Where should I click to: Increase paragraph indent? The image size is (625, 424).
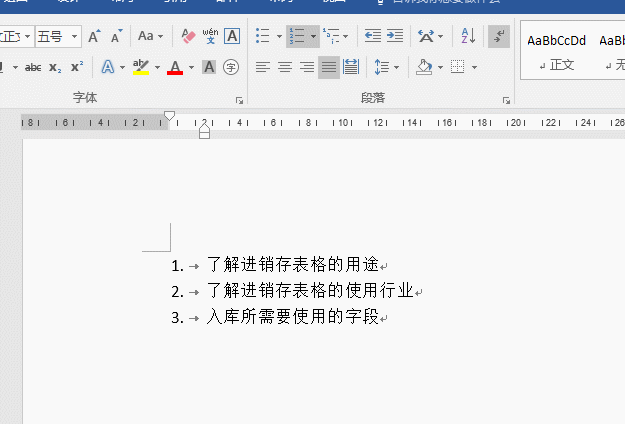pos(395,36)
